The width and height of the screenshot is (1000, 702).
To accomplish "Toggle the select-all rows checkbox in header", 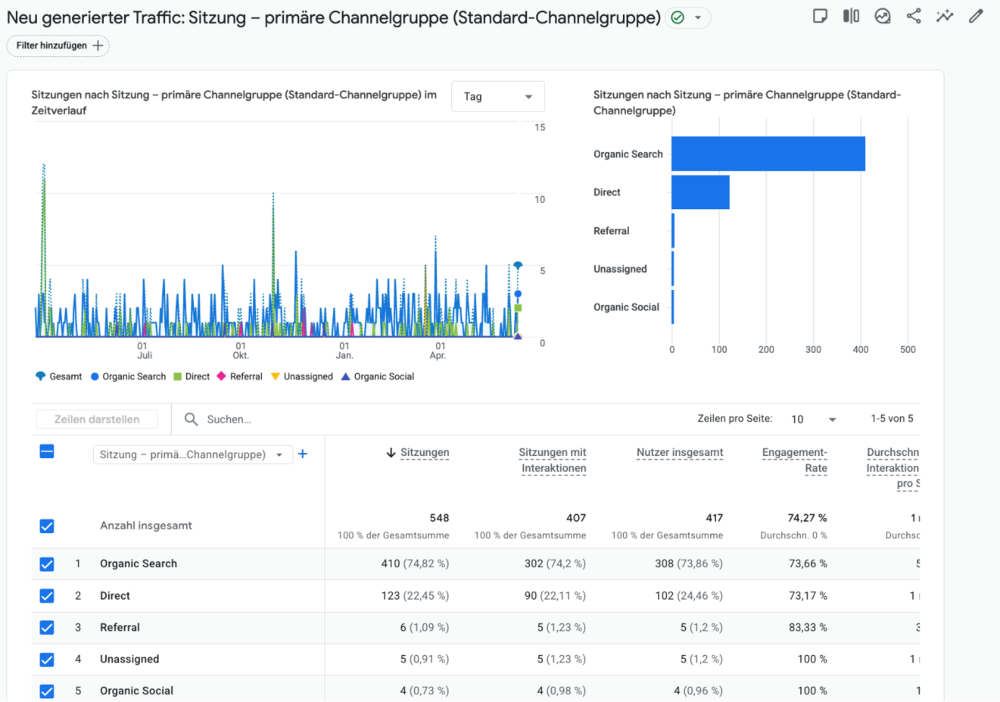I will [47, 452].
